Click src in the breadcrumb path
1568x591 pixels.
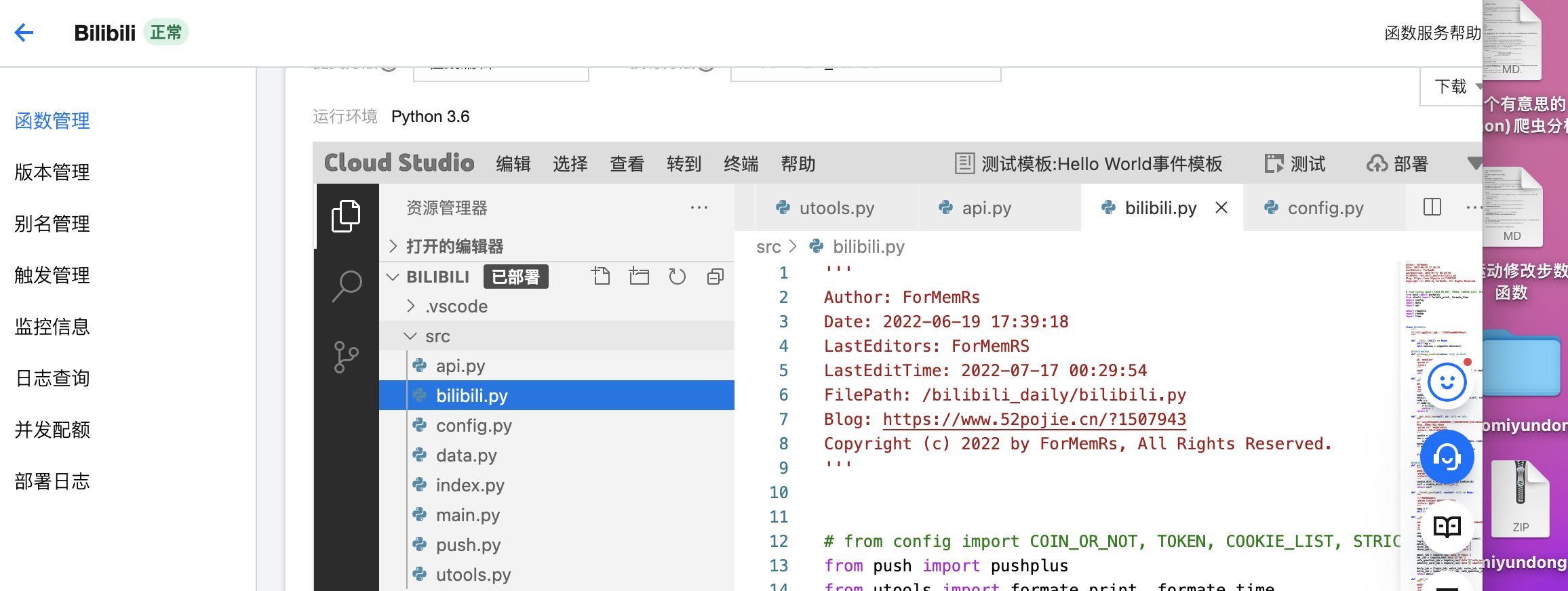tap(768, 247)
